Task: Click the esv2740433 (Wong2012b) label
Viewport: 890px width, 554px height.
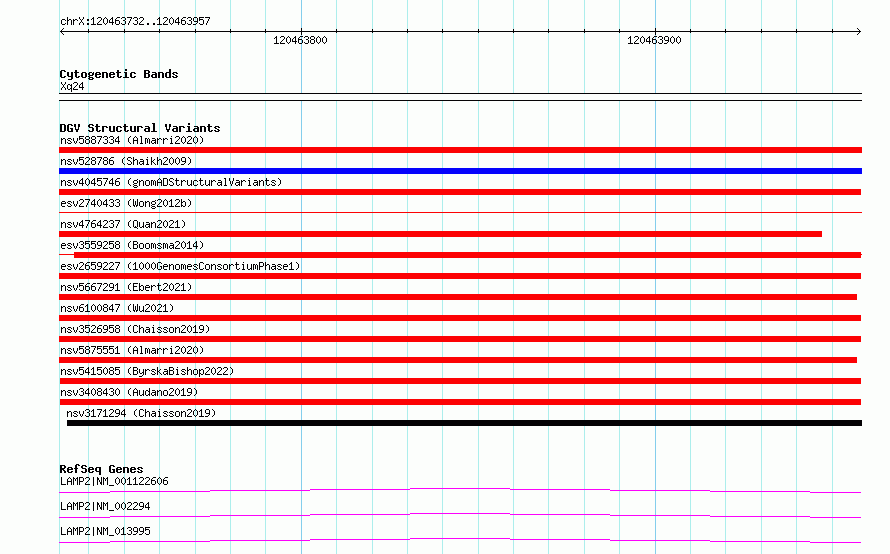Action: (x=126, y=203)
